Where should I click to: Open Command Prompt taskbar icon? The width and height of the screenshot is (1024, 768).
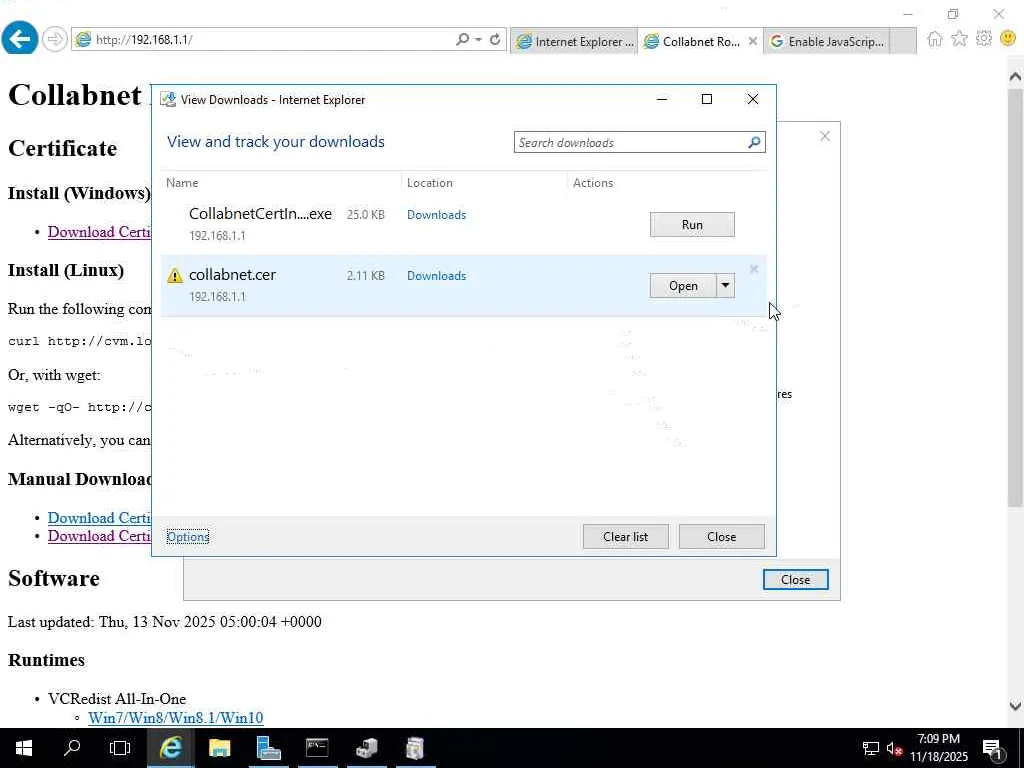(x=317, y=748)
